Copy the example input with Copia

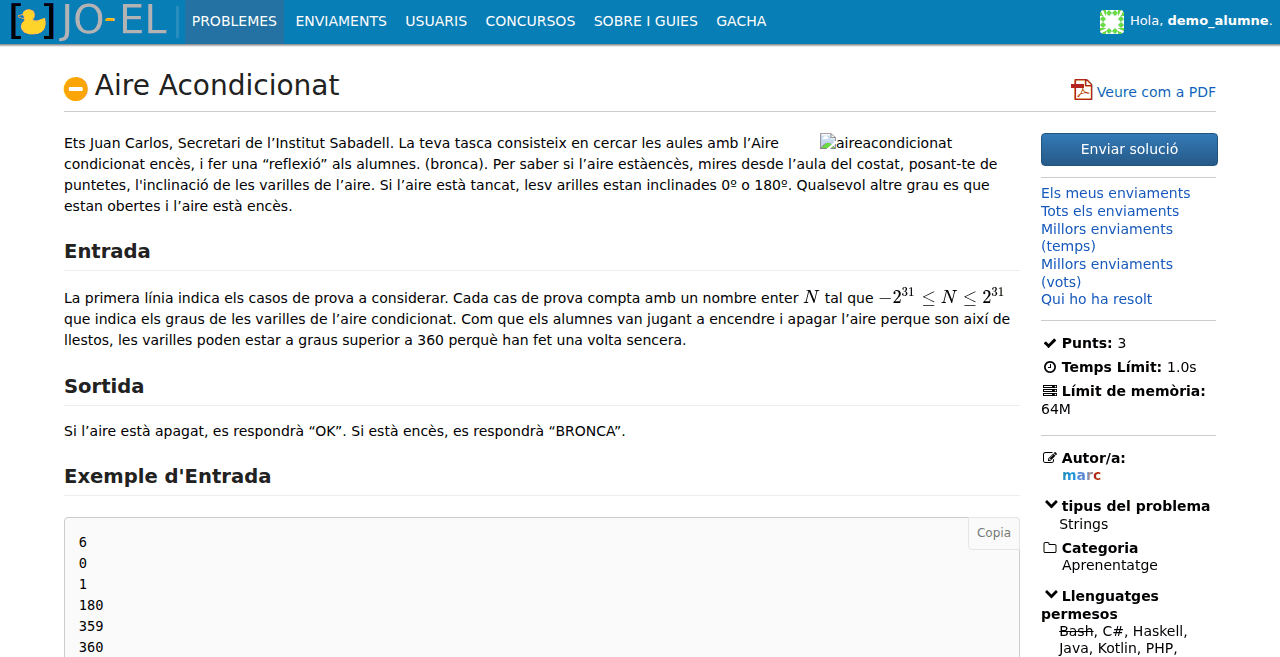[993, 533]
